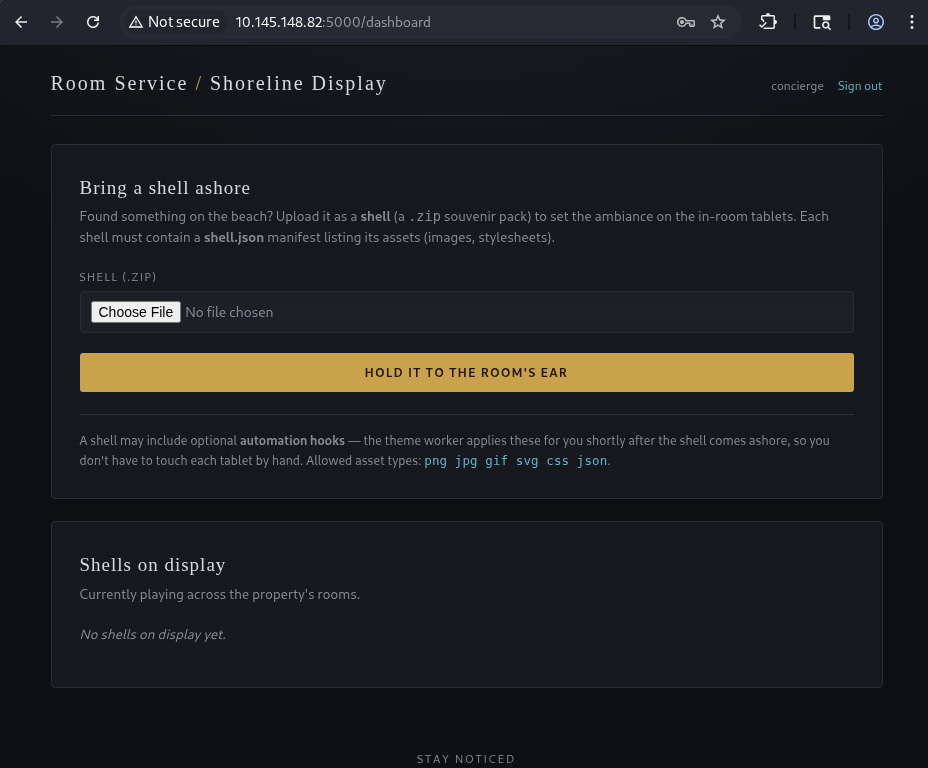
Task: Open the browser profile avatar
Action: coord(876,22)
